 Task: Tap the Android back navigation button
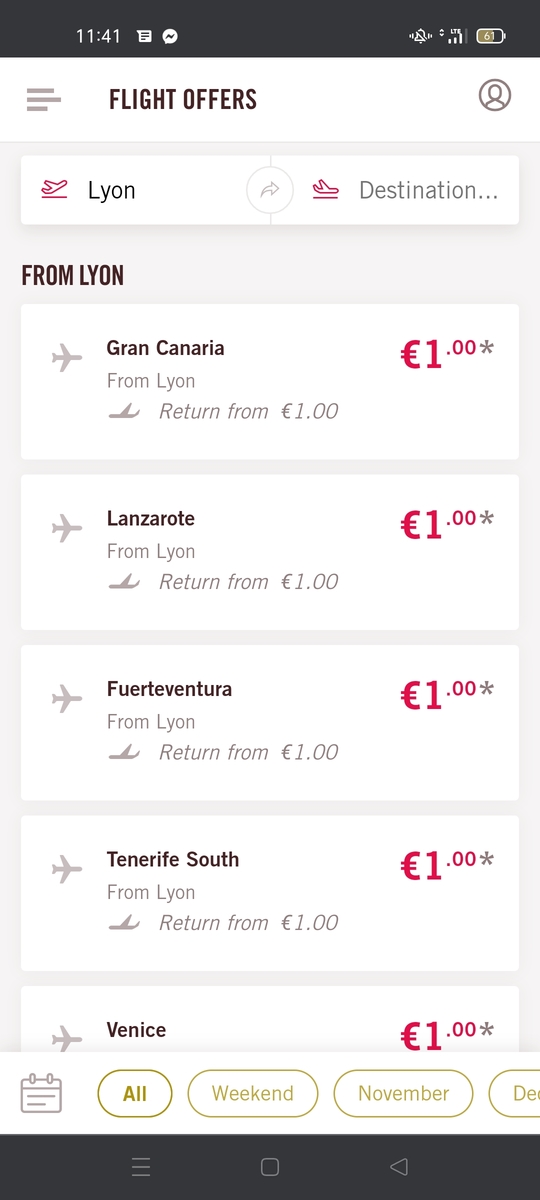tap(399, 1166)
